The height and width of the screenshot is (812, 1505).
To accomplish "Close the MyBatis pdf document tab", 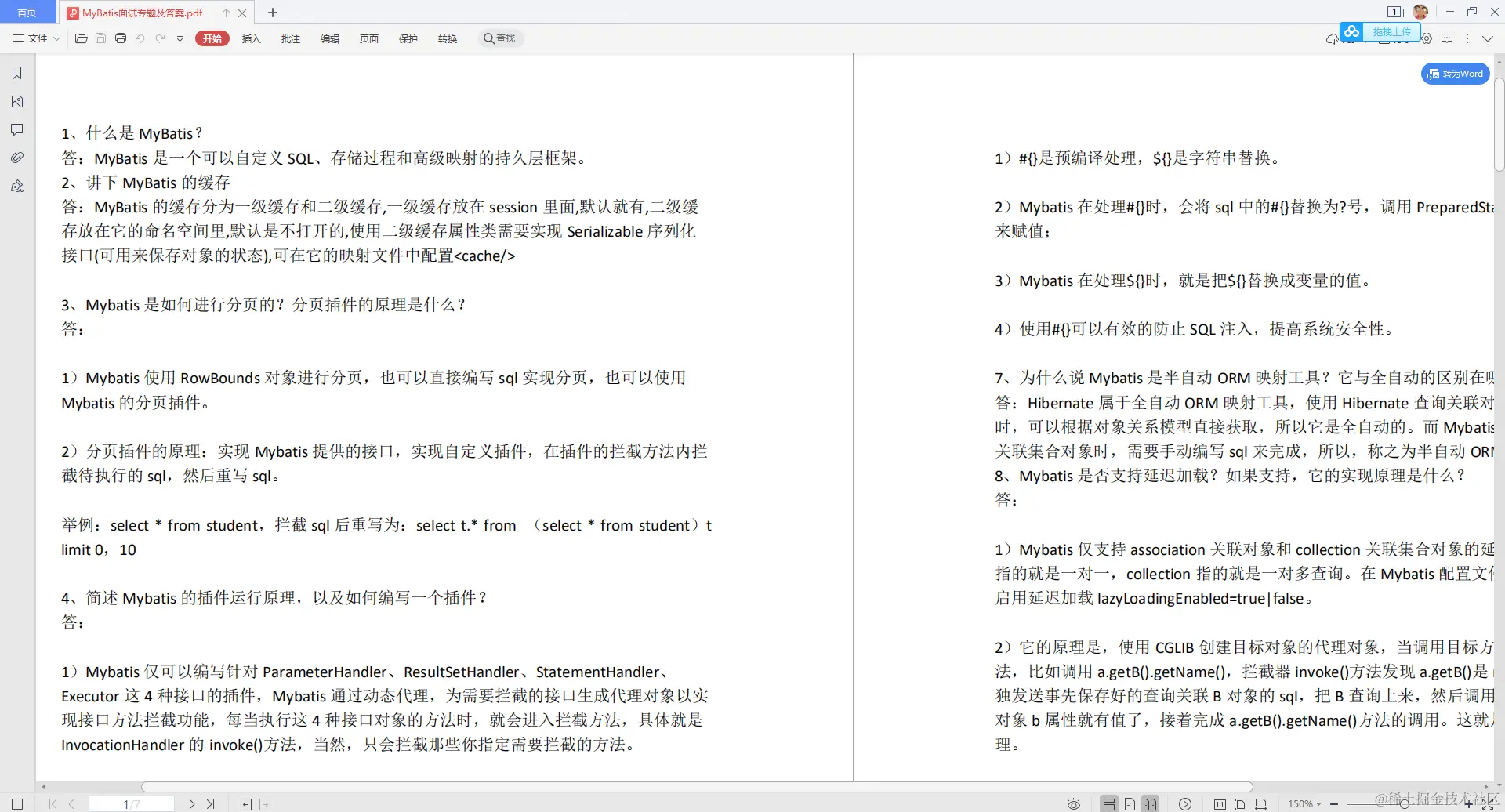I will click(242, 13).
